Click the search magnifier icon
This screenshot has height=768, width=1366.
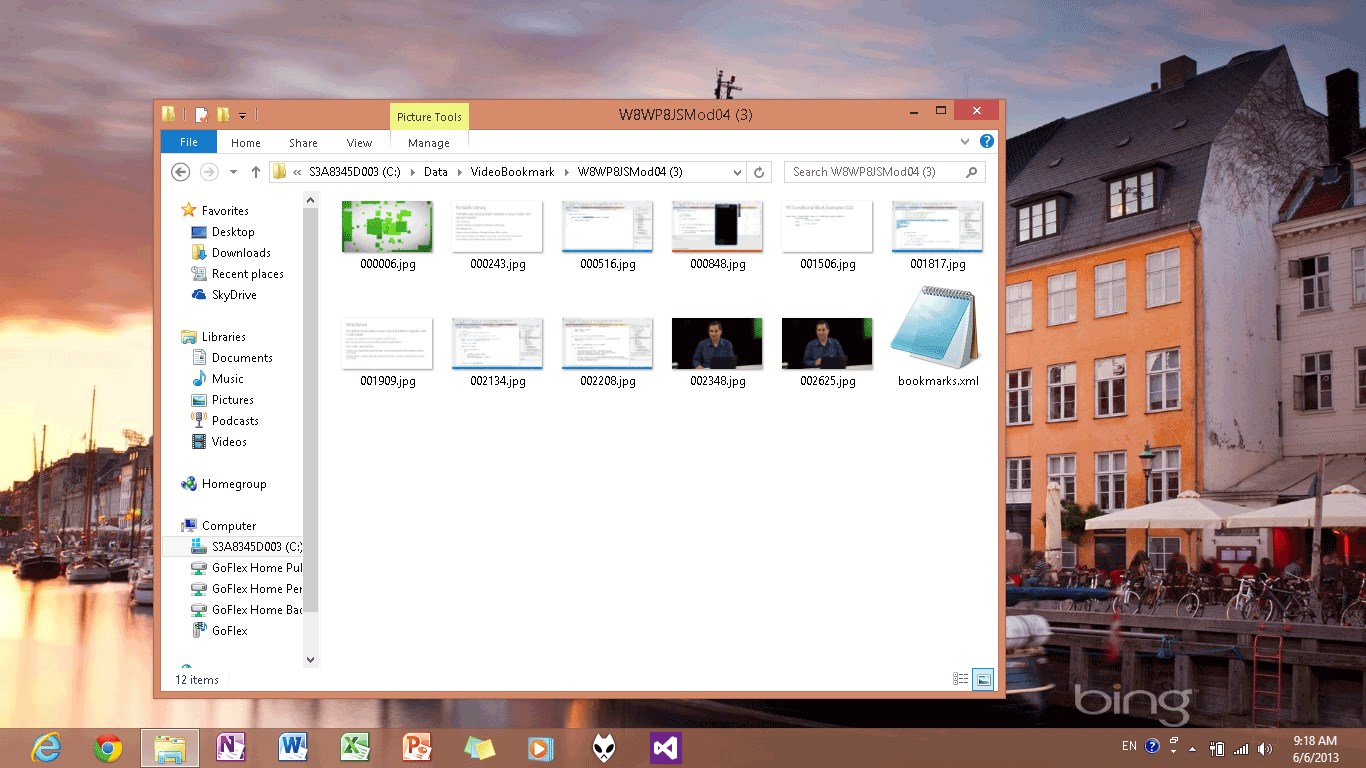point(971,172)
